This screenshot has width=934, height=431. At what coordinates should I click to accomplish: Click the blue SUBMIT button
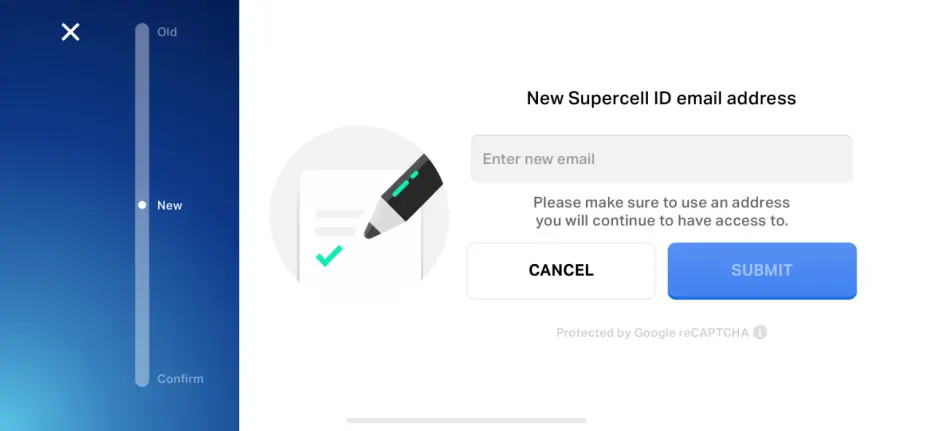click(762, 271)
